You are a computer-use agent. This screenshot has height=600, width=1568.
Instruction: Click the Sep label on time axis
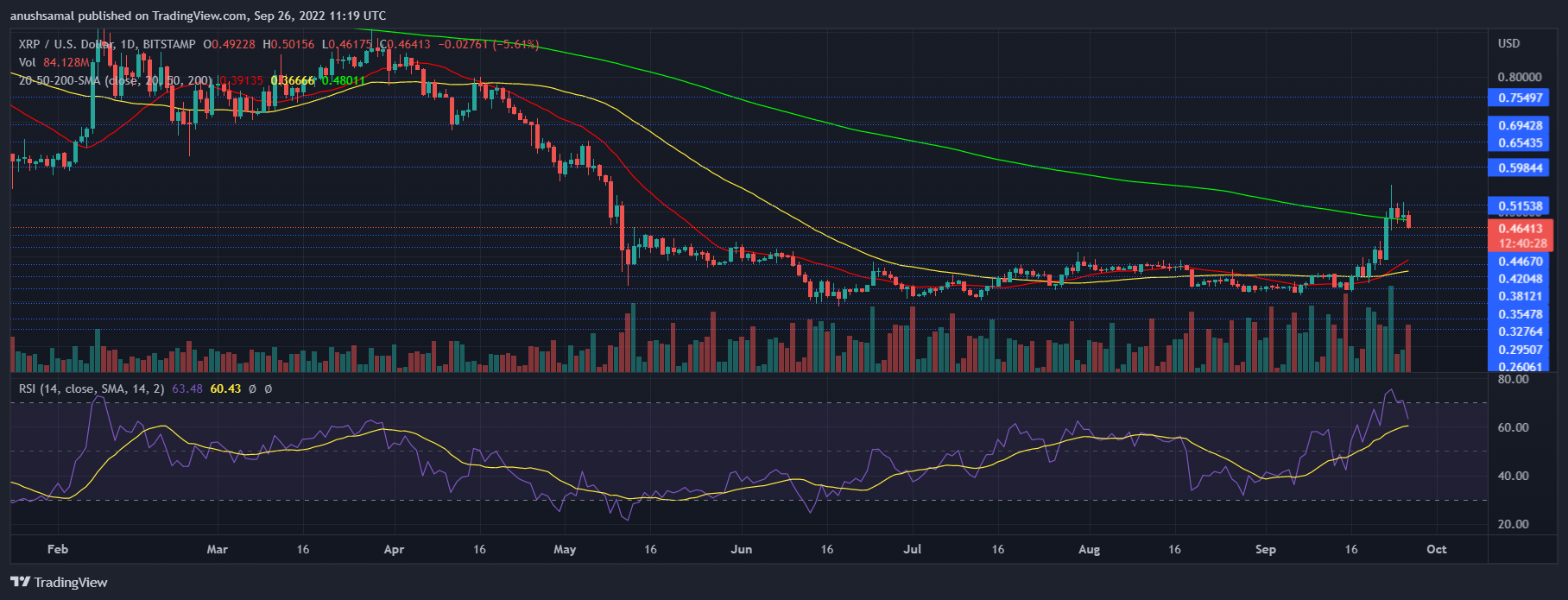(1266, 549)
